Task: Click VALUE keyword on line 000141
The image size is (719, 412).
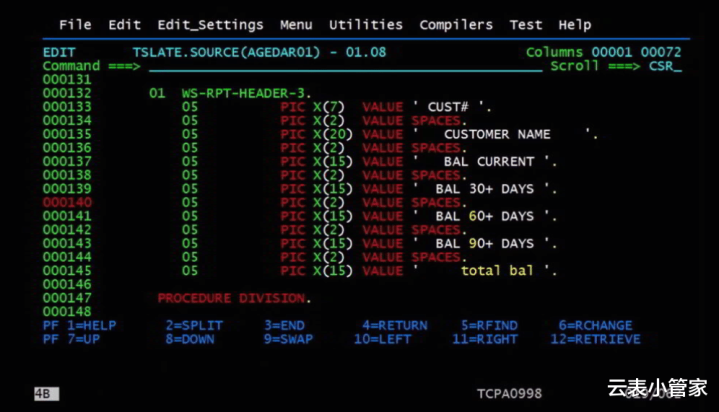Action: tap(382, 216)
